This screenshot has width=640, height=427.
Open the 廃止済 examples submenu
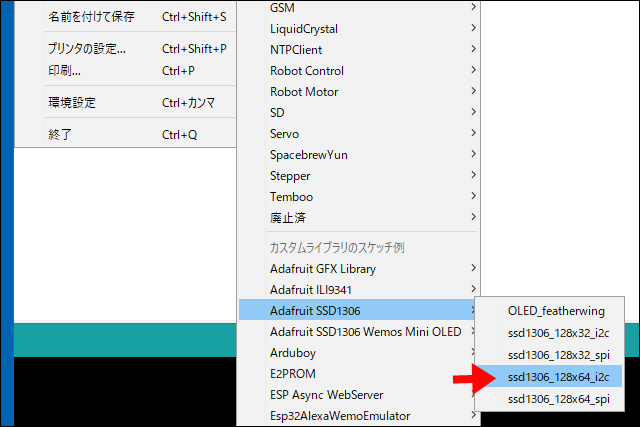tap(359, 218)
